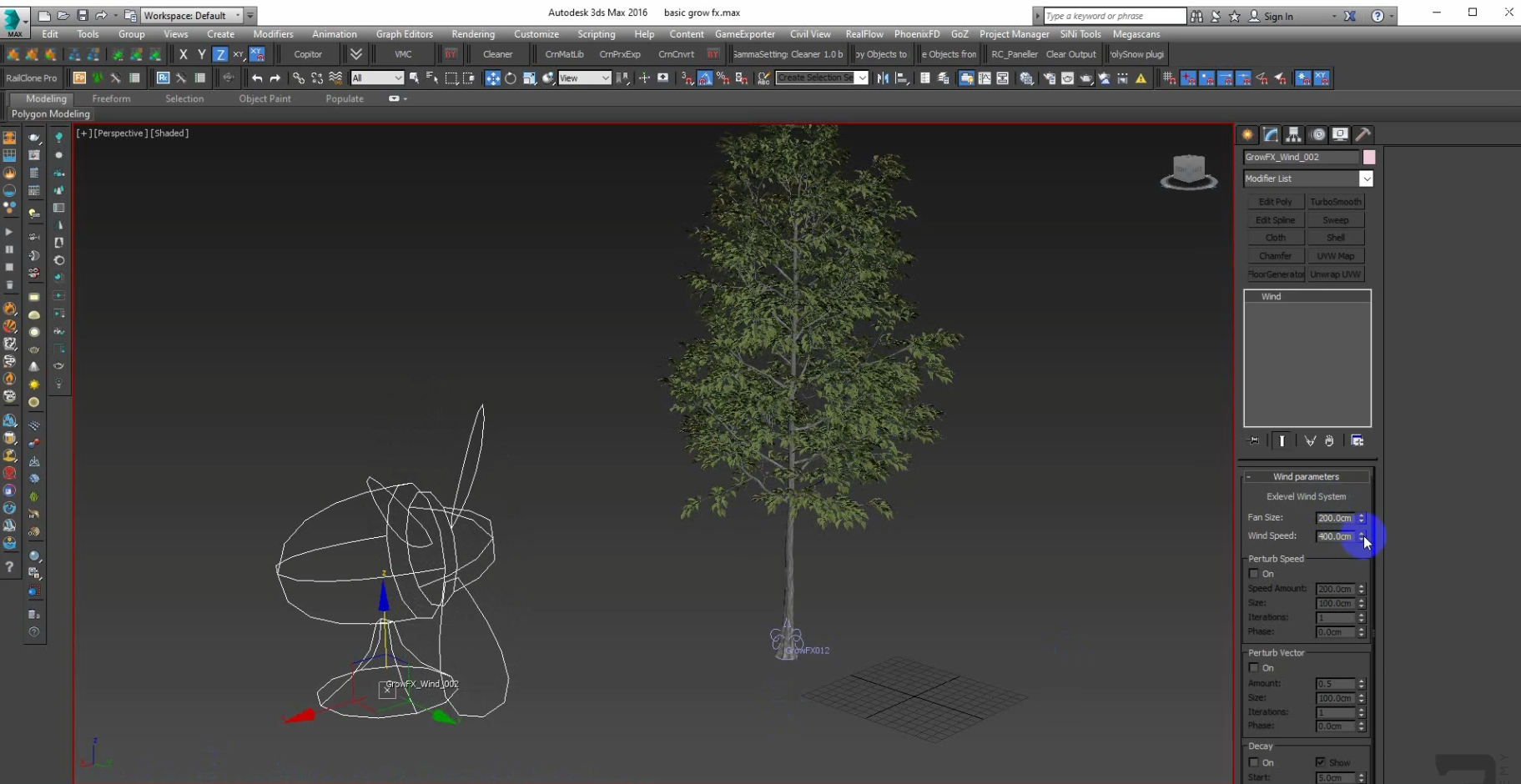Pin the modifier stack
This screenshot has width=1521, height=784.
1254,440
